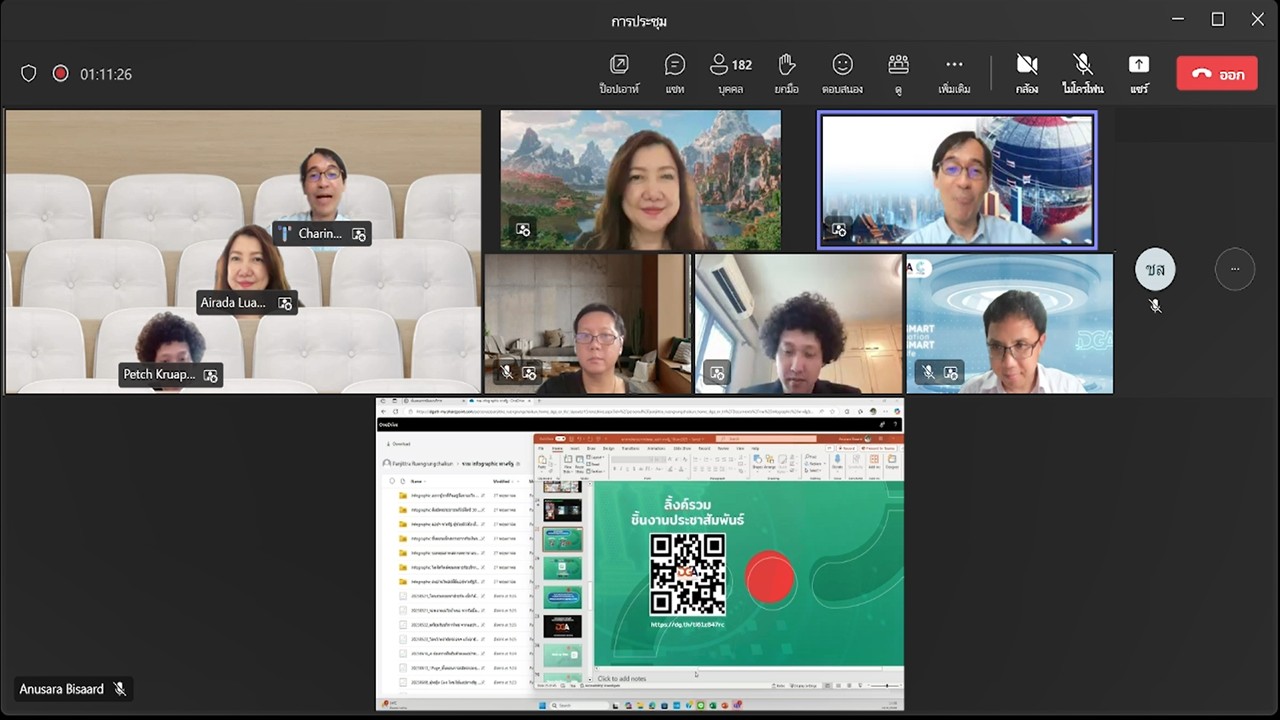Open the https://dg.th link under the QR code
The image size is (1280, 720).
[x=687, y=624]
